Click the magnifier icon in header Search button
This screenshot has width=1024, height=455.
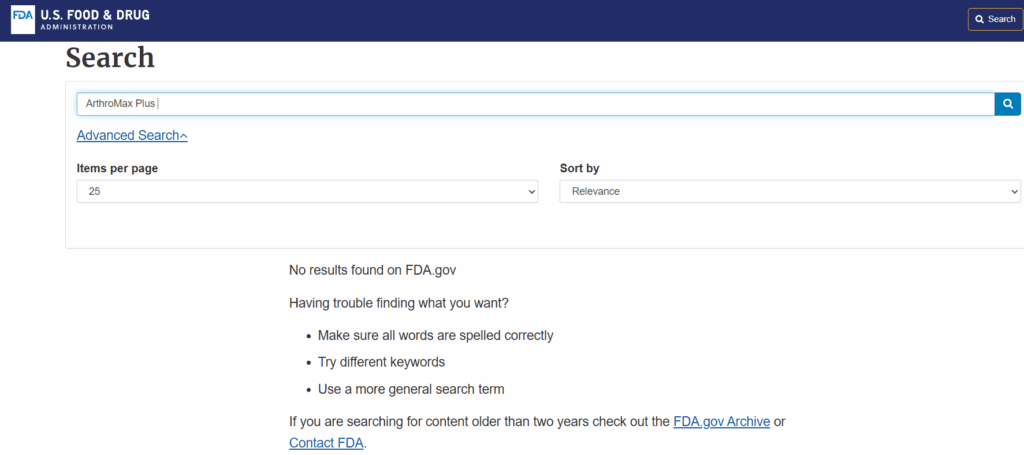pos(980,20)
